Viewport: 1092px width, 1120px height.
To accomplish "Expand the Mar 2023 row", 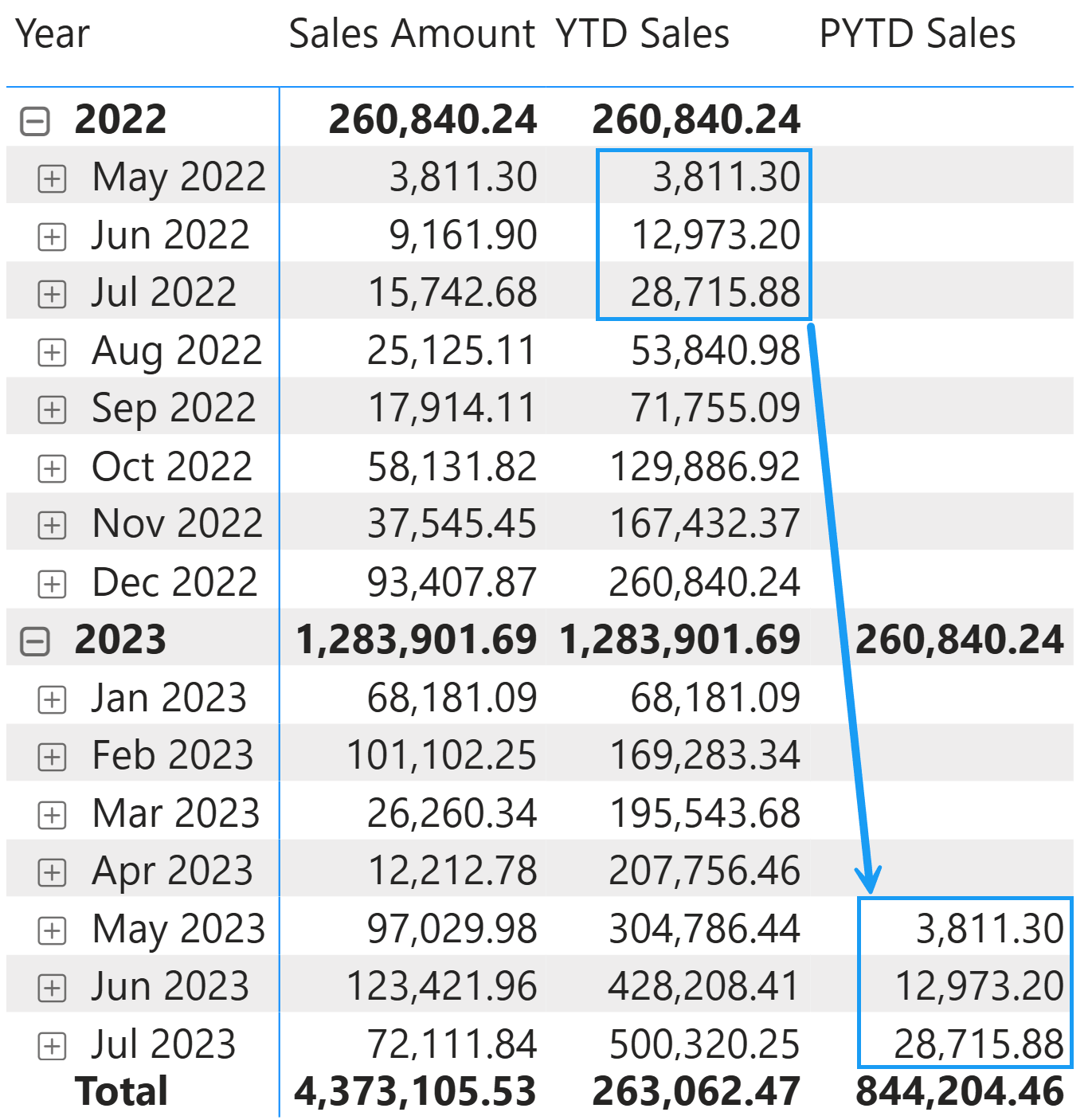I will point(52,815).
